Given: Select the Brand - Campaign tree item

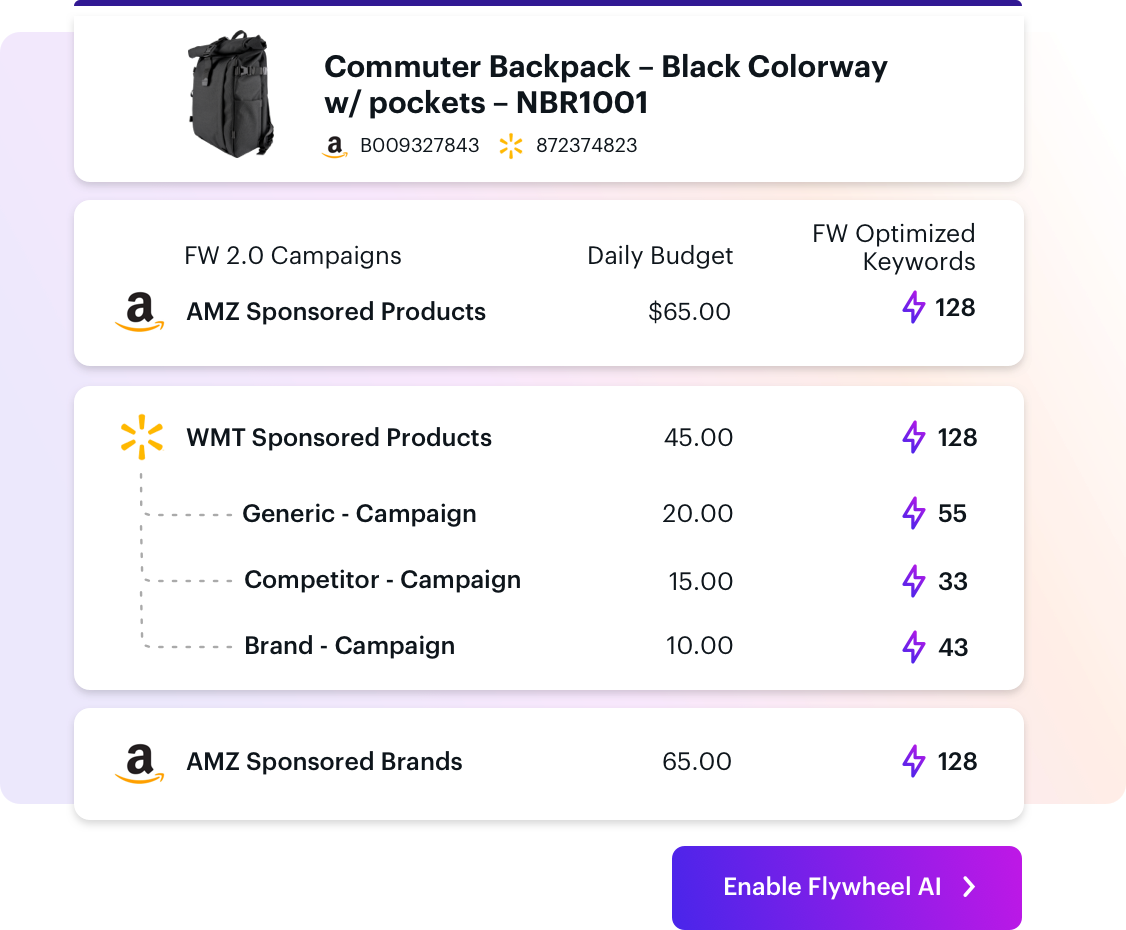Looking at the screenshot, I should (x=349, y=646).
